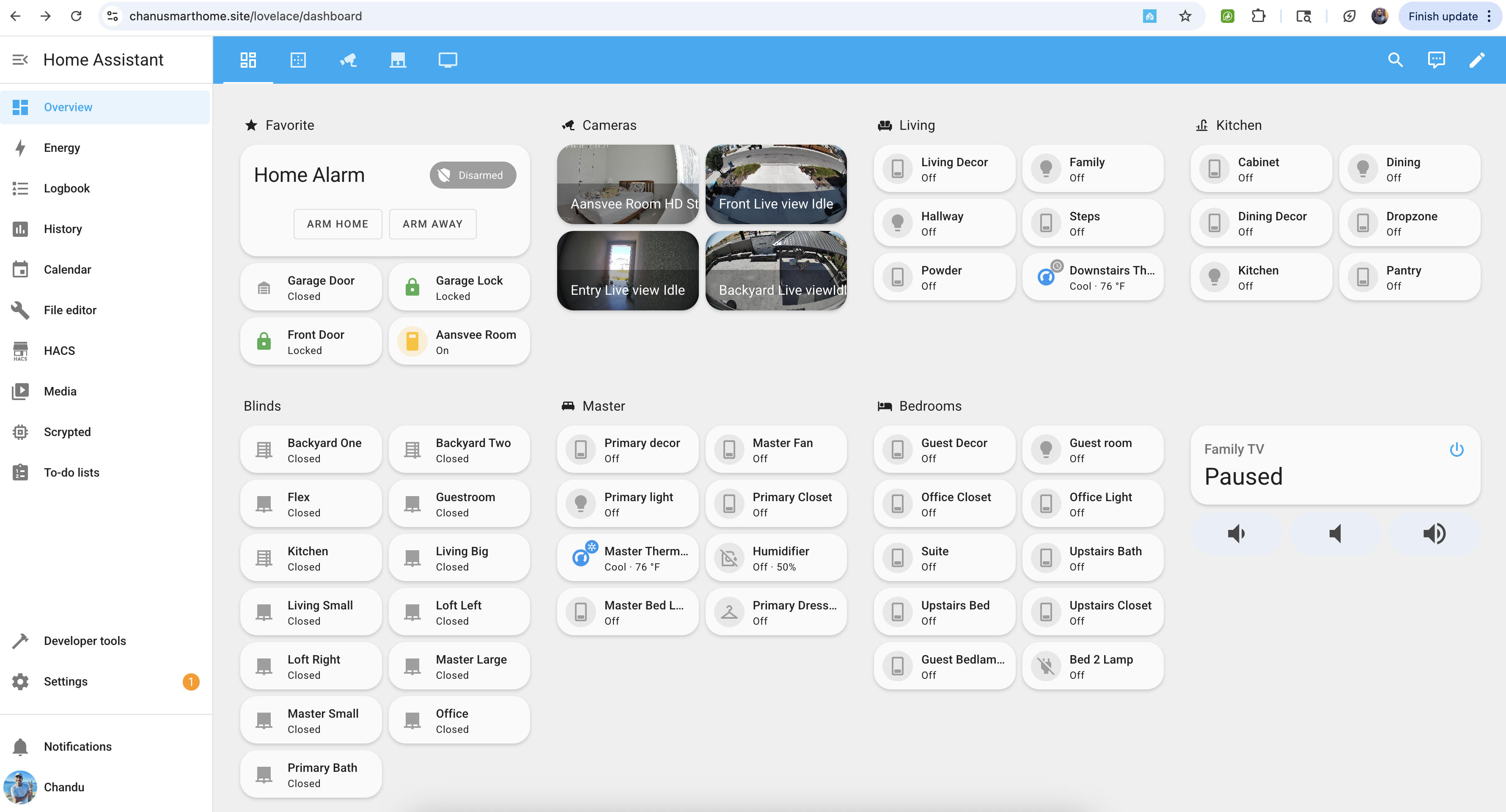Open the cameras view tab icon
This screenshot has height=812, width=1506.
(349, 60)
